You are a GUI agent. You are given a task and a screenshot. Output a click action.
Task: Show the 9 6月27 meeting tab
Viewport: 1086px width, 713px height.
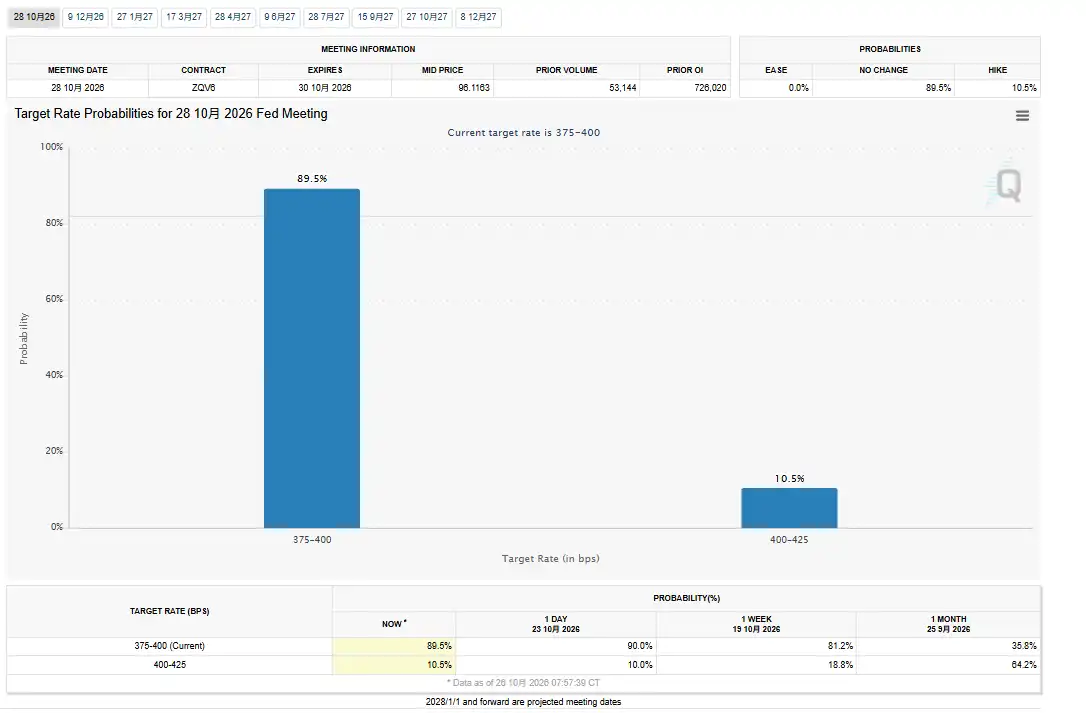280,17
